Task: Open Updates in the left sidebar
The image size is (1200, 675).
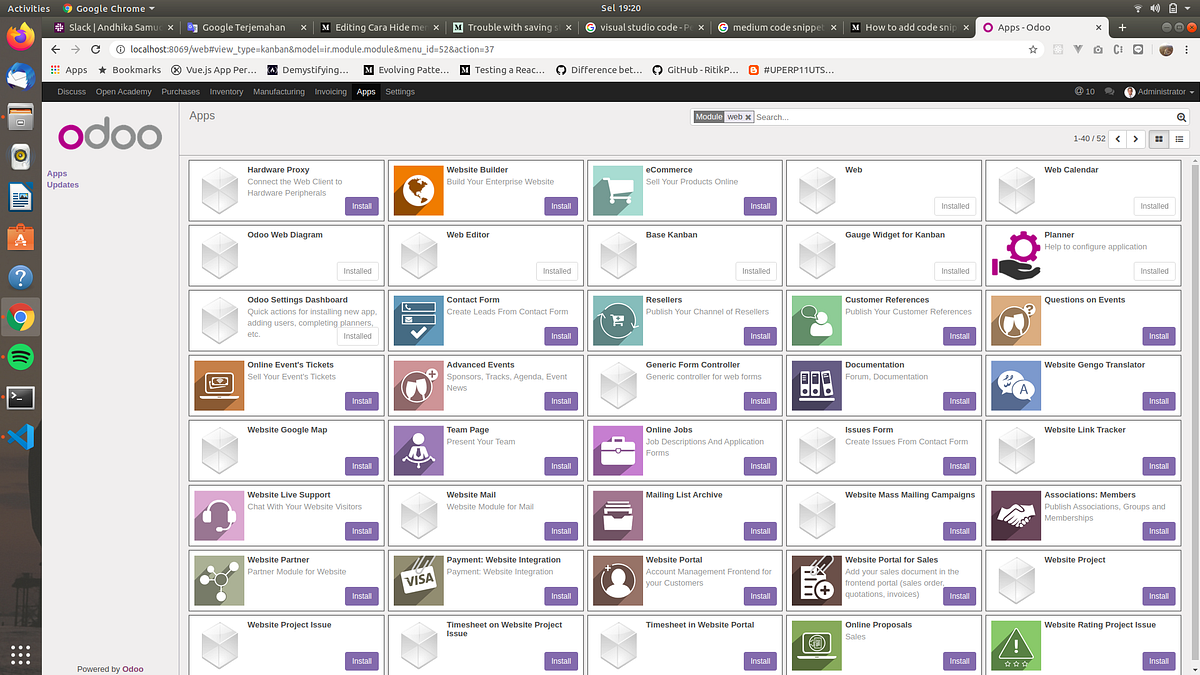Action: coord(62,184)
